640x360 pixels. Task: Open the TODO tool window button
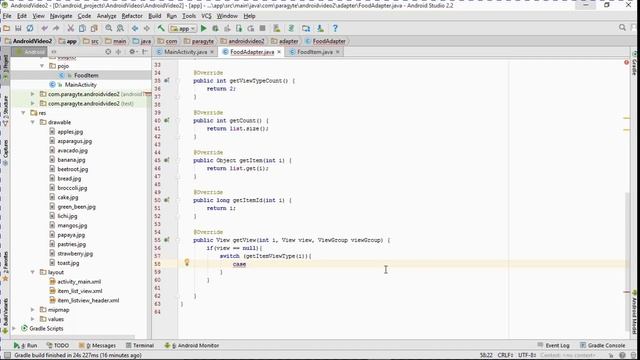pyautogui.click(x=58, y=345)
